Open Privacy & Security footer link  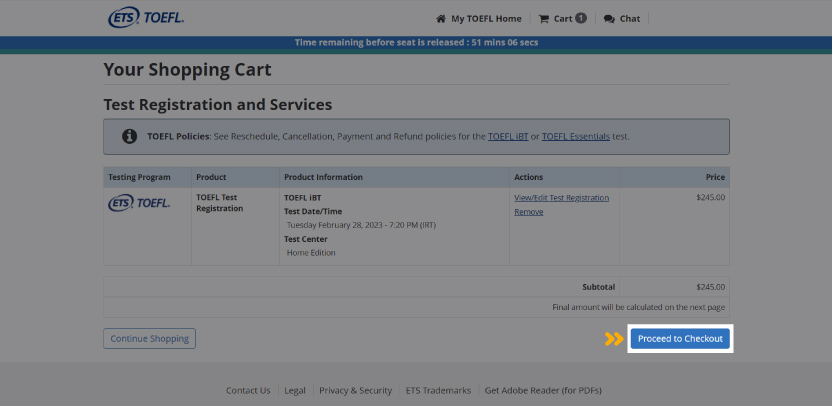click(356, 390)
